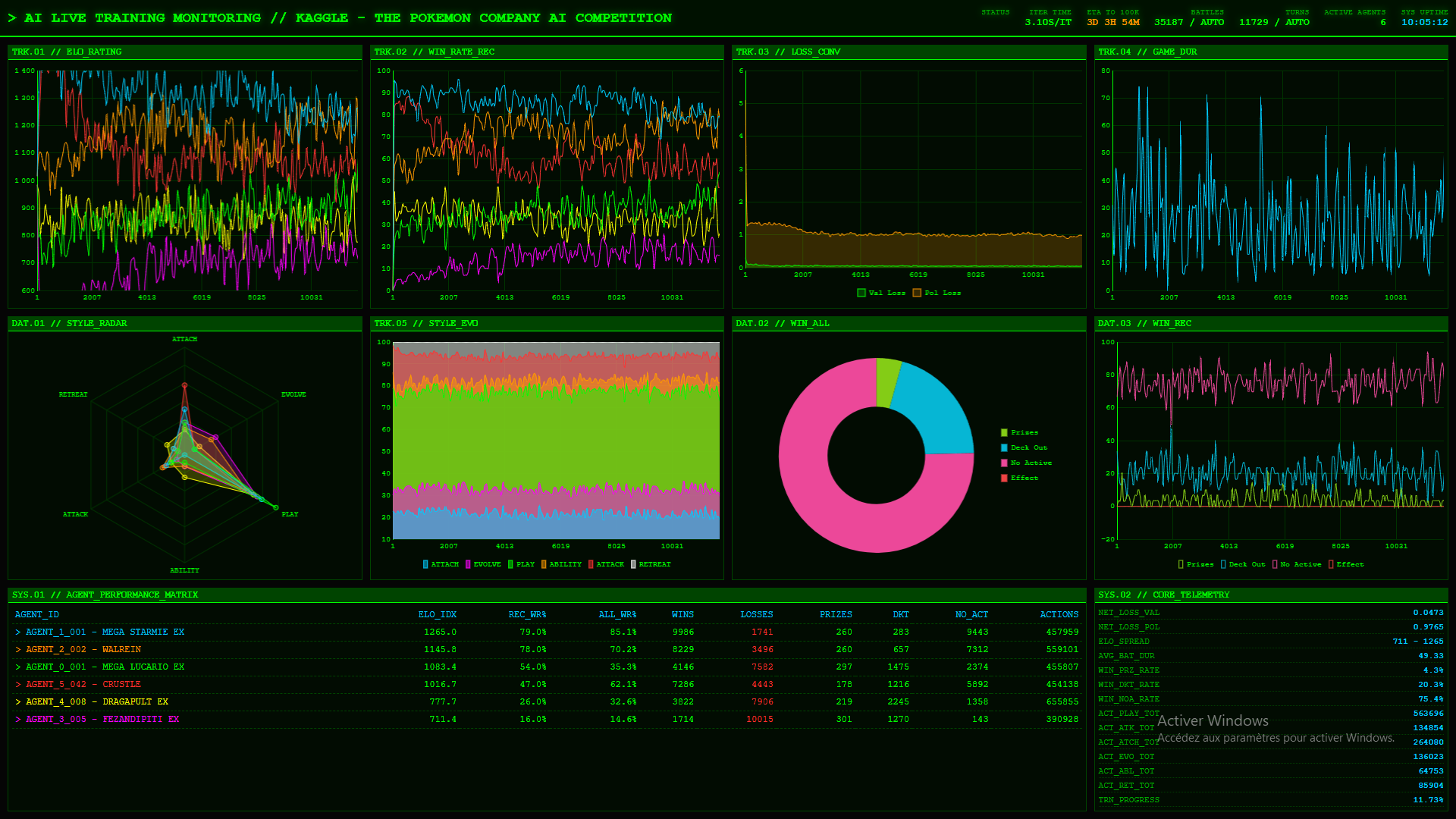Expand the AGENT_4_008 Dragapult EX row
Screen dimensions: 1456x819
[x=547, y=701]
